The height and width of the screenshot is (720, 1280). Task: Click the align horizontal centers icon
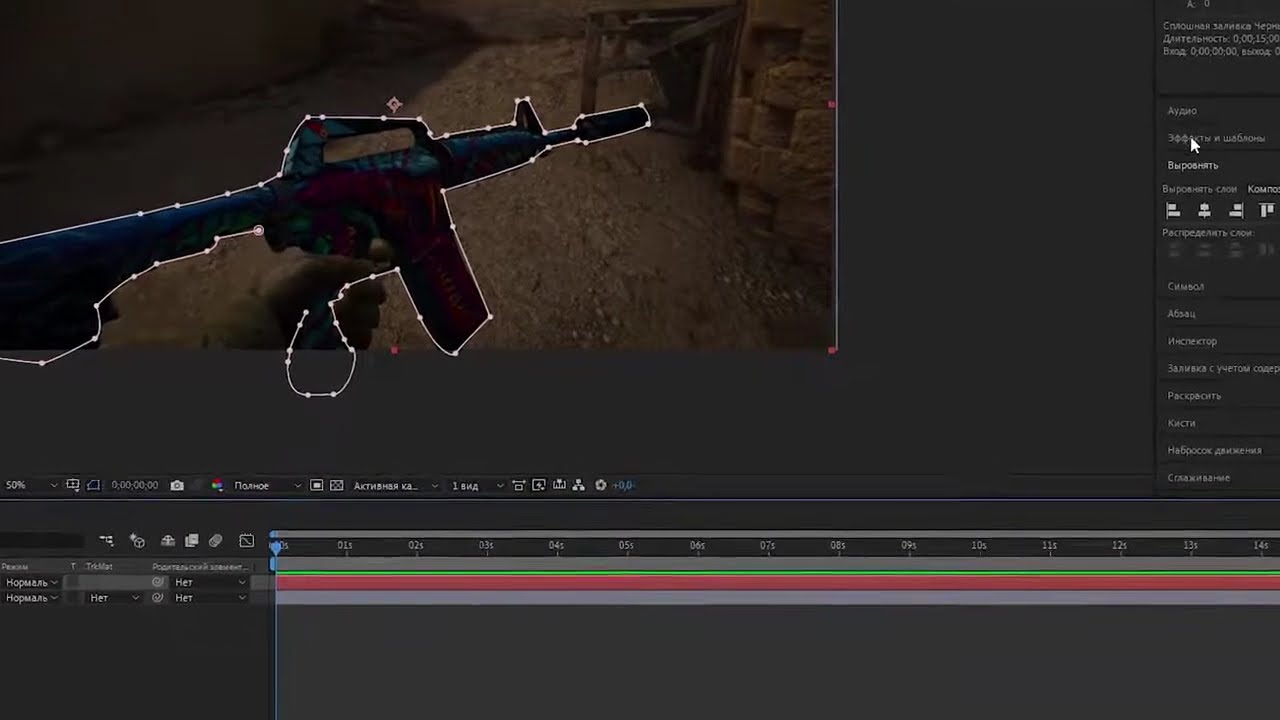1204,210
